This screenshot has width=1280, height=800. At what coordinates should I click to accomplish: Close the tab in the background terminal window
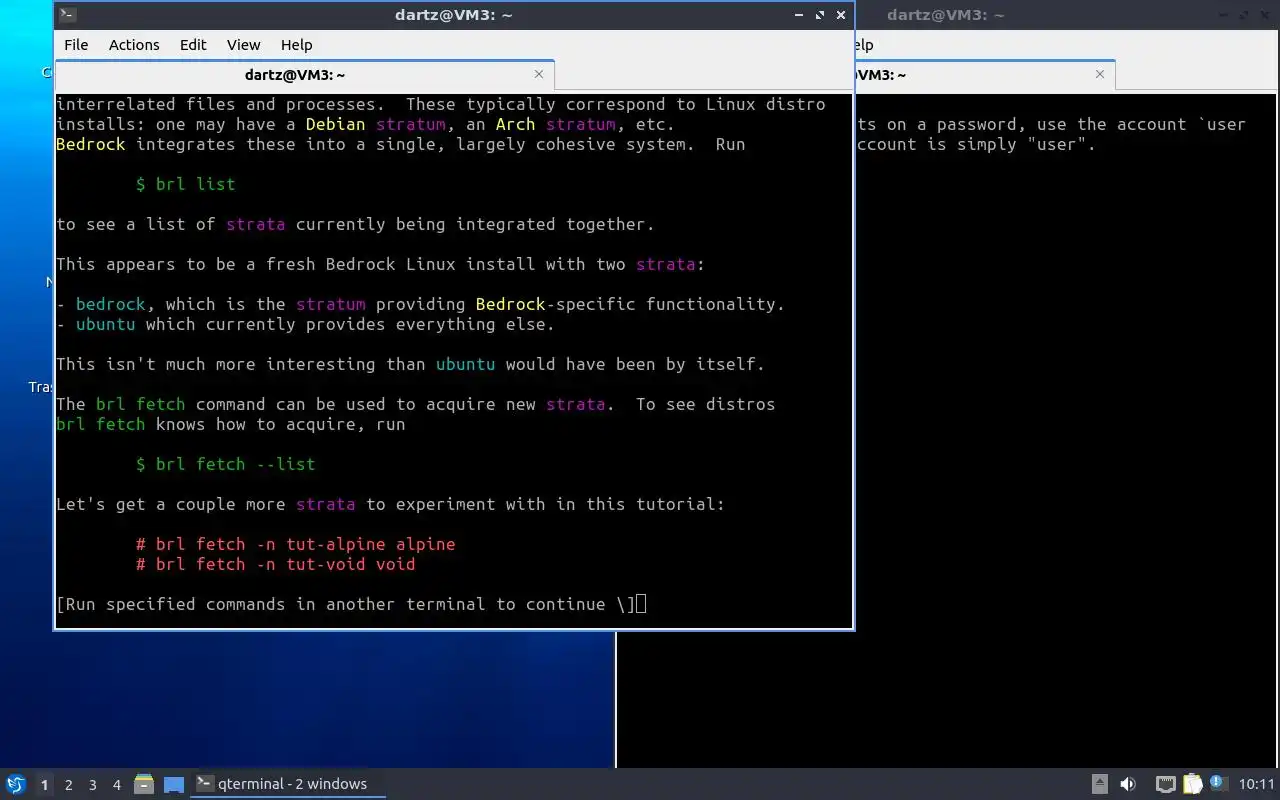(x=1100, y=74)
